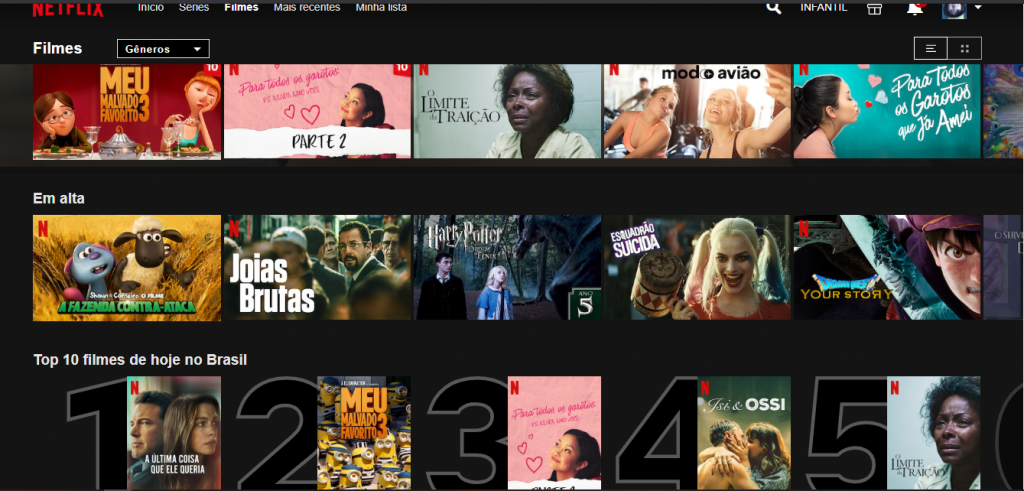
Task: Open the Esquadrão Suicida card
Action: 697,268
